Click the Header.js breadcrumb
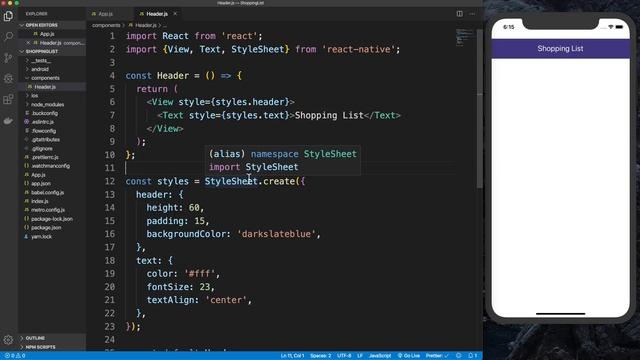The height and width of the screenshot is (360, 640). pyautogui.click(x=145, y=25)
